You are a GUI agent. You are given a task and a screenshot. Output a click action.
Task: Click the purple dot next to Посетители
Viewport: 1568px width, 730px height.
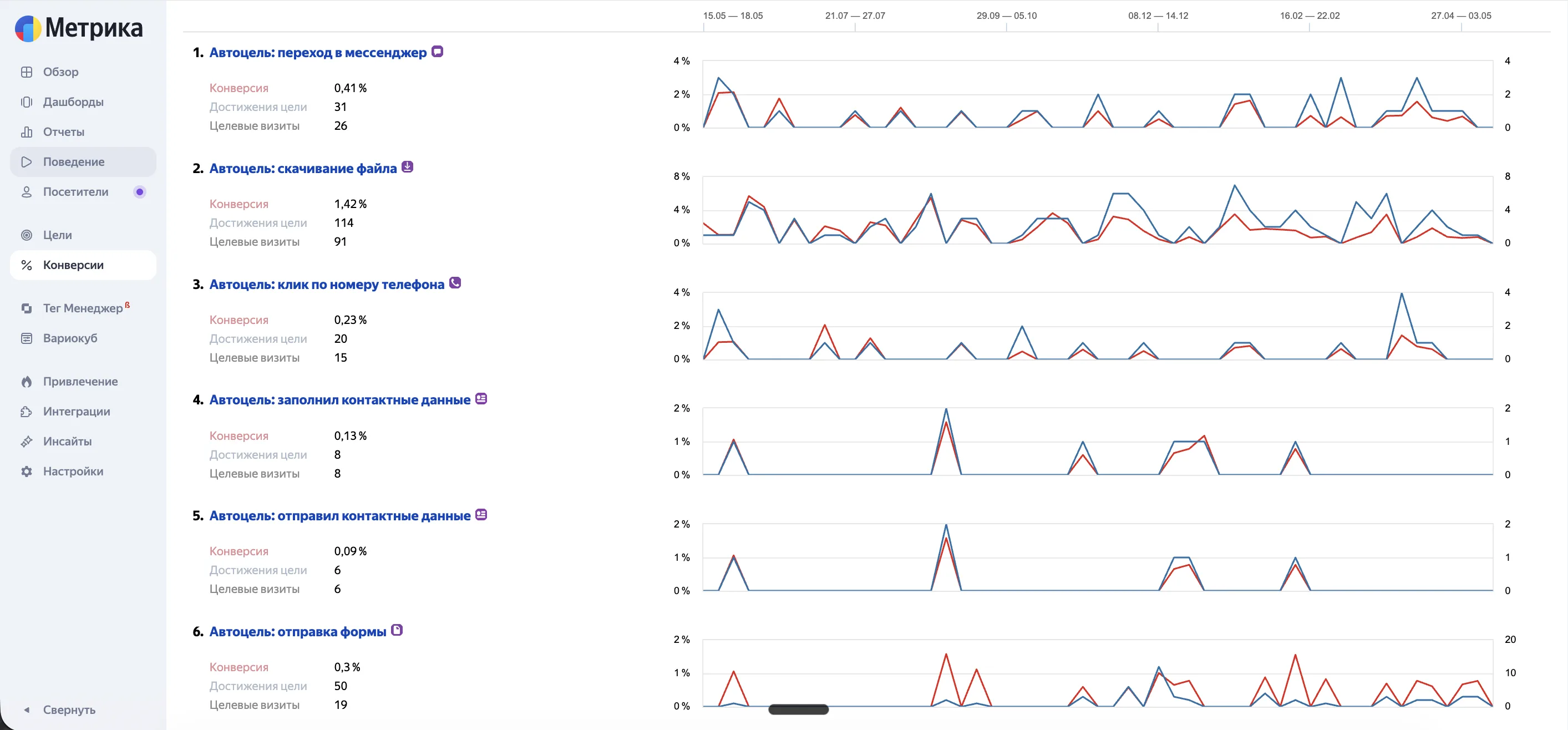click(140, 192)
